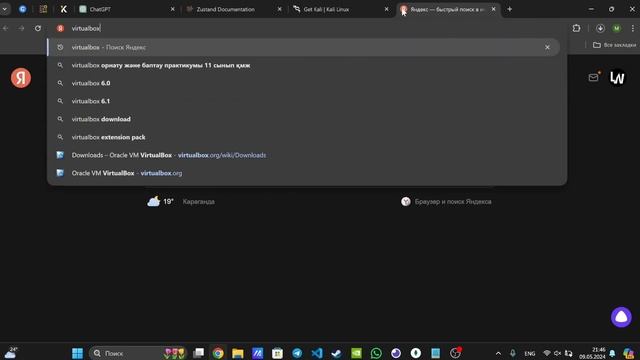Open the clock and date 21:46
Image resolution: width=640 pixels, height=360 pixels.
[592, 353]
